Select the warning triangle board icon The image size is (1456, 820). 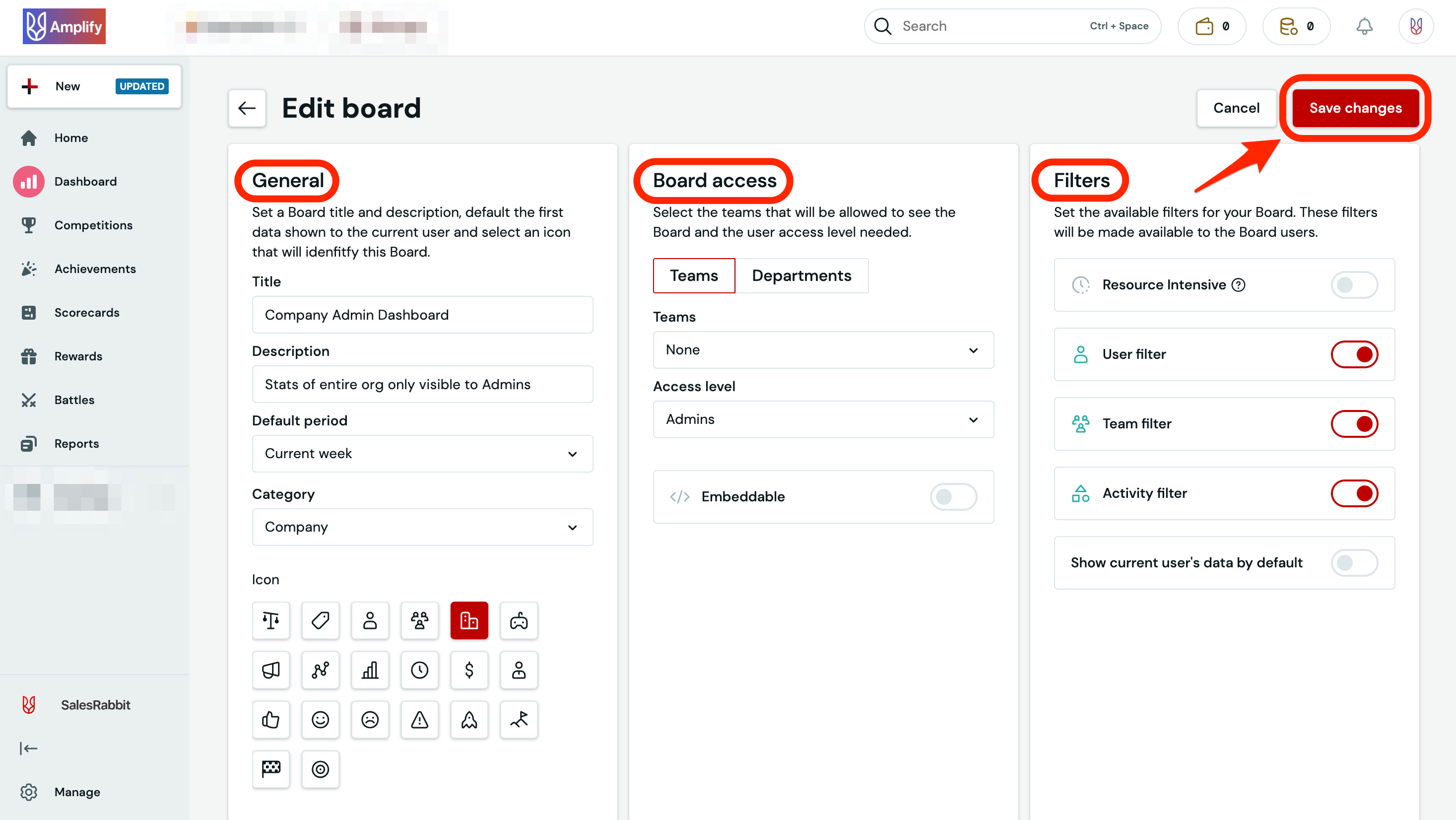pyautogui.click(x=419, y=720)
